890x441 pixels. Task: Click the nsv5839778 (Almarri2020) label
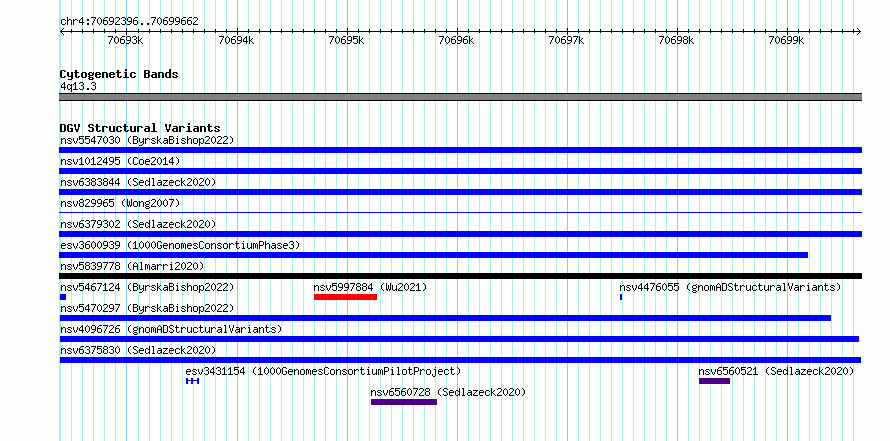click(x=132, y=266)
